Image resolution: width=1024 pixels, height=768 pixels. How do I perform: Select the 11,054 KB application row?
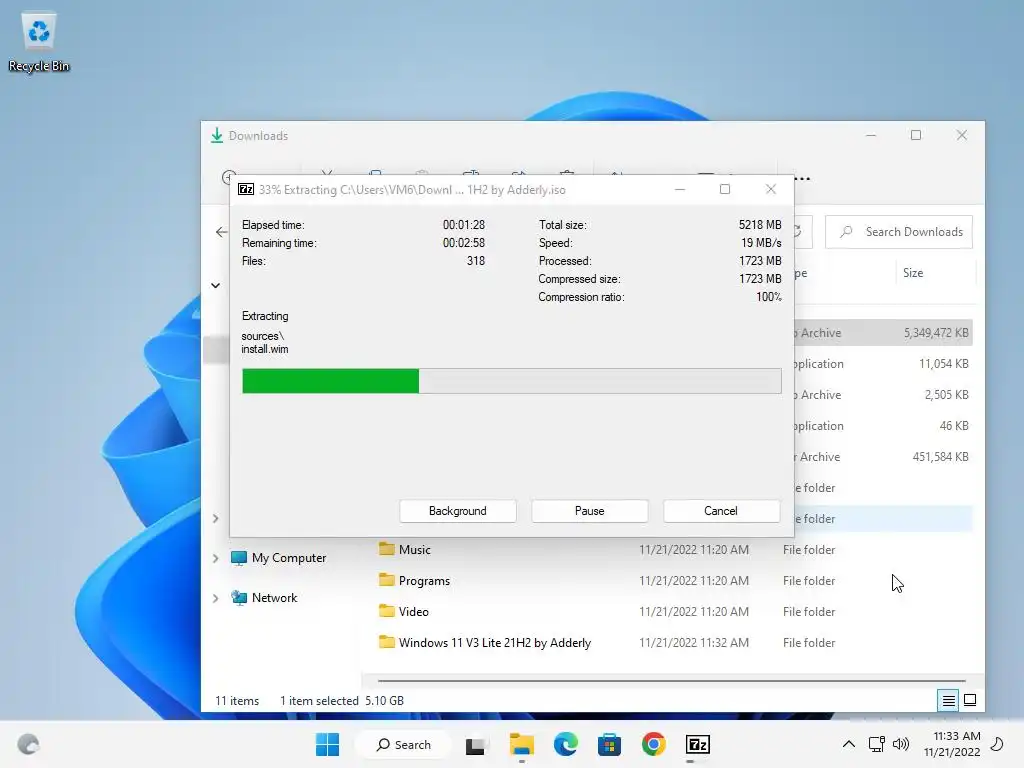883,364
